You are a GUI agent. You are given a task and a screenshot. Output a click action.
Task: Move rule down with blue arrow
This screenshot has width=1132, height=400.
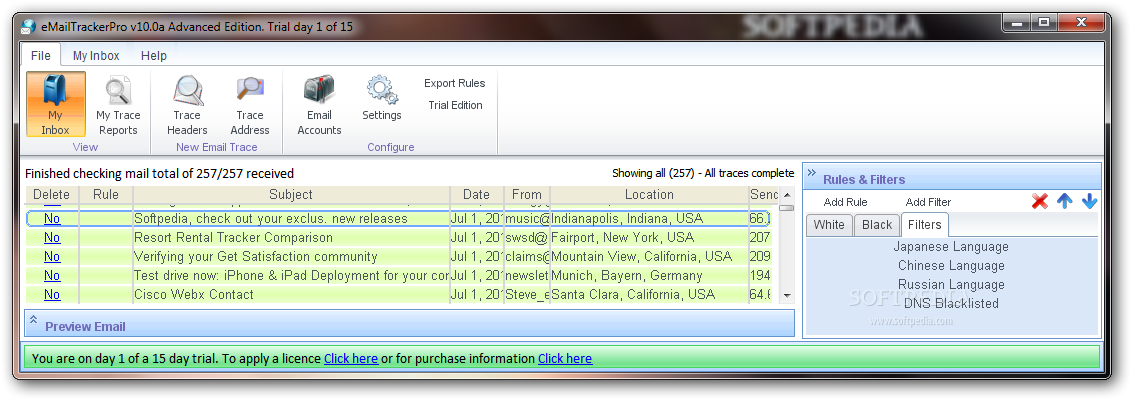pos(1089,201)
